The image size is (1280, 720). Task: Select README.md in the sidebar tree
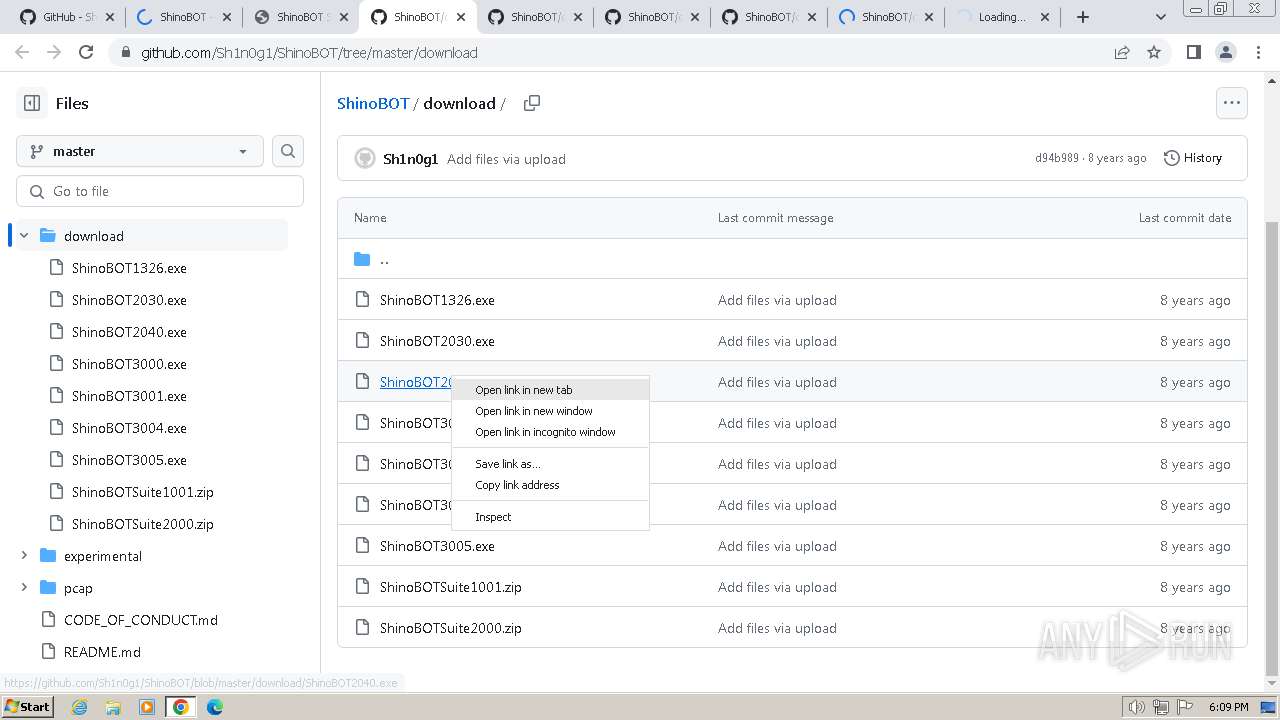102,652
